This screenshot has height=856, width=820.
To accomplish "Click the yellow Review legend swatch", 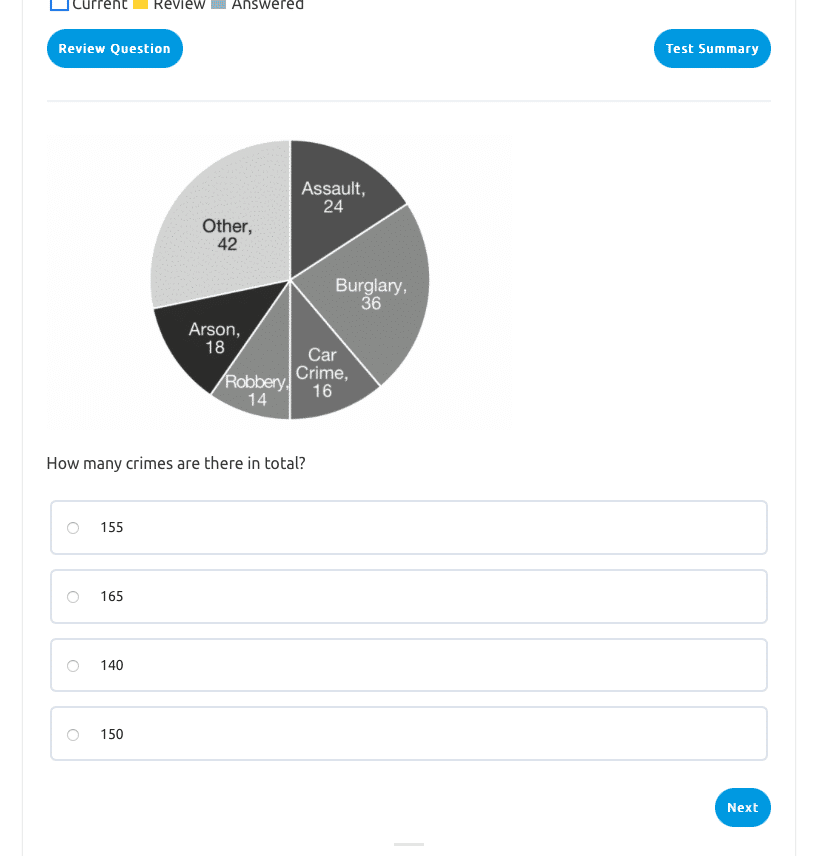I will pyautogui.click(x=141, y=4).
